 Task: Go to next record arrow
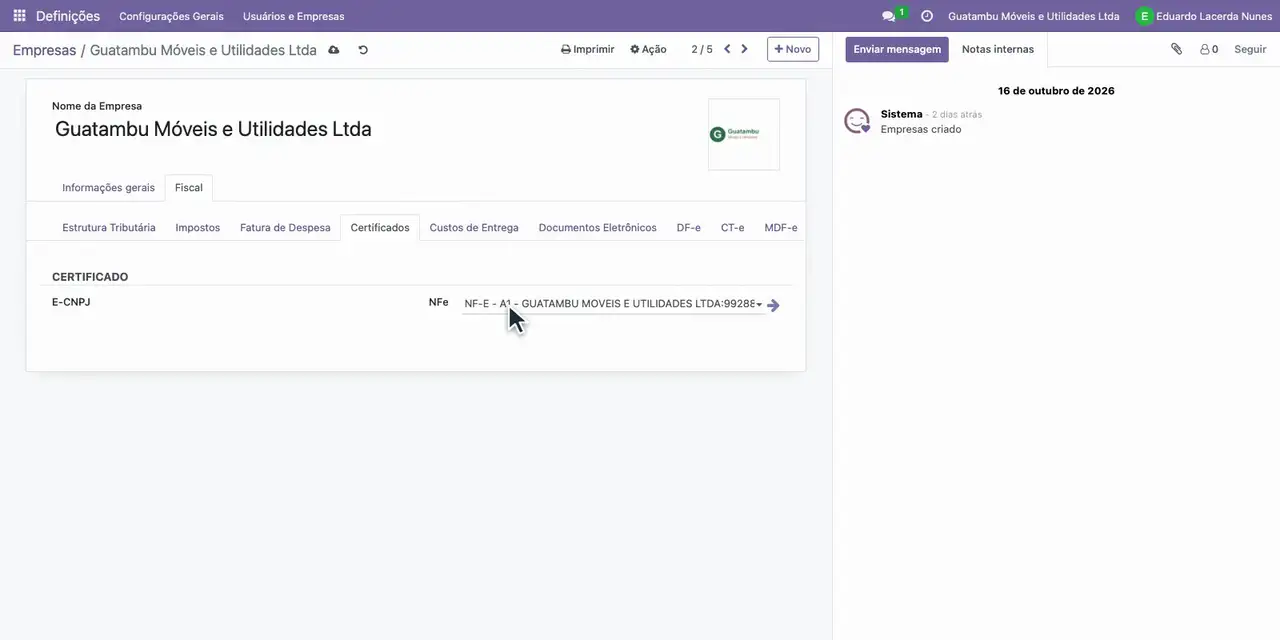tap(744, 49)
